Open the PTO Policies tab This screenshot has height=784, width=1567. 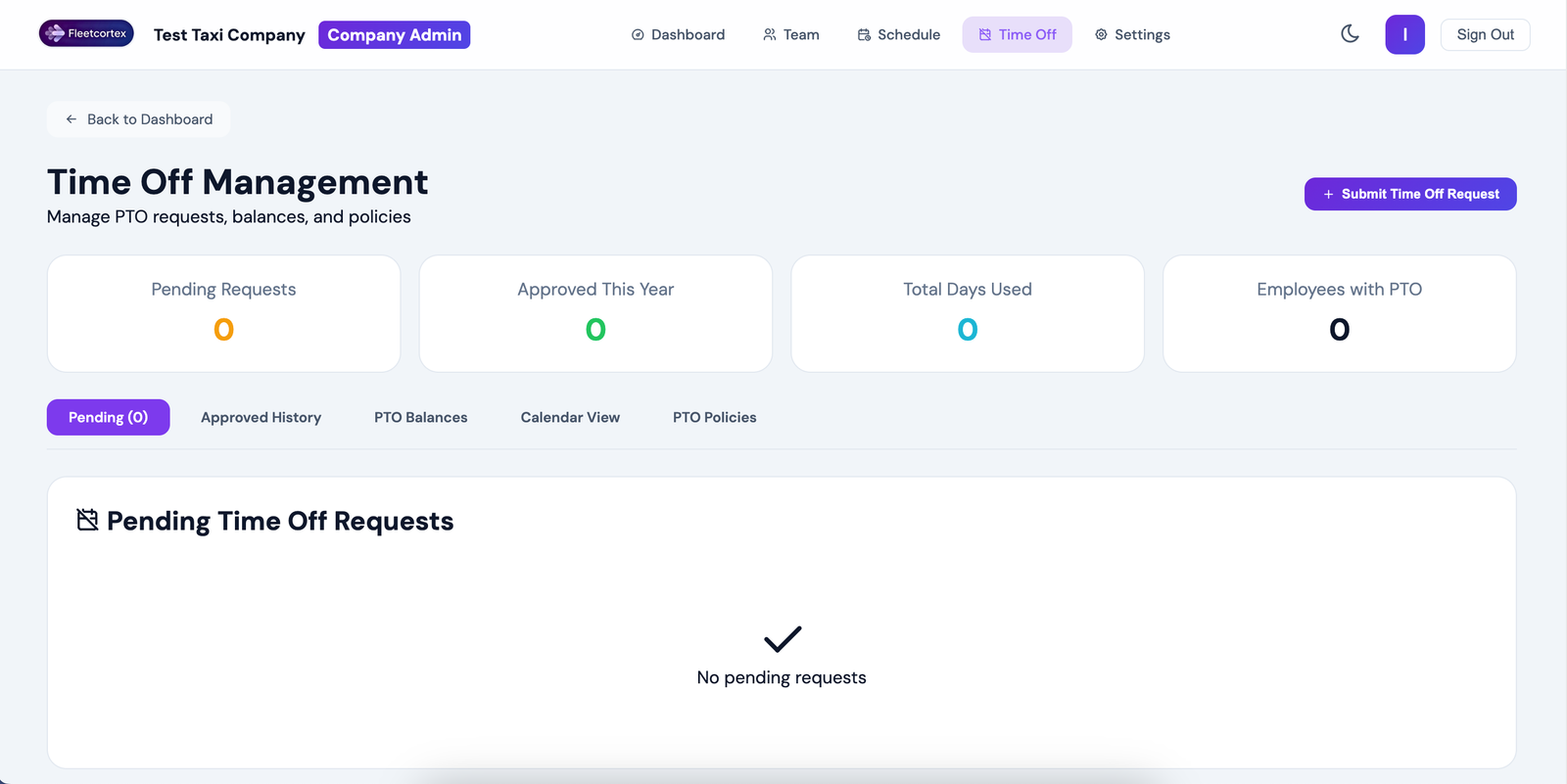[715, 417]
